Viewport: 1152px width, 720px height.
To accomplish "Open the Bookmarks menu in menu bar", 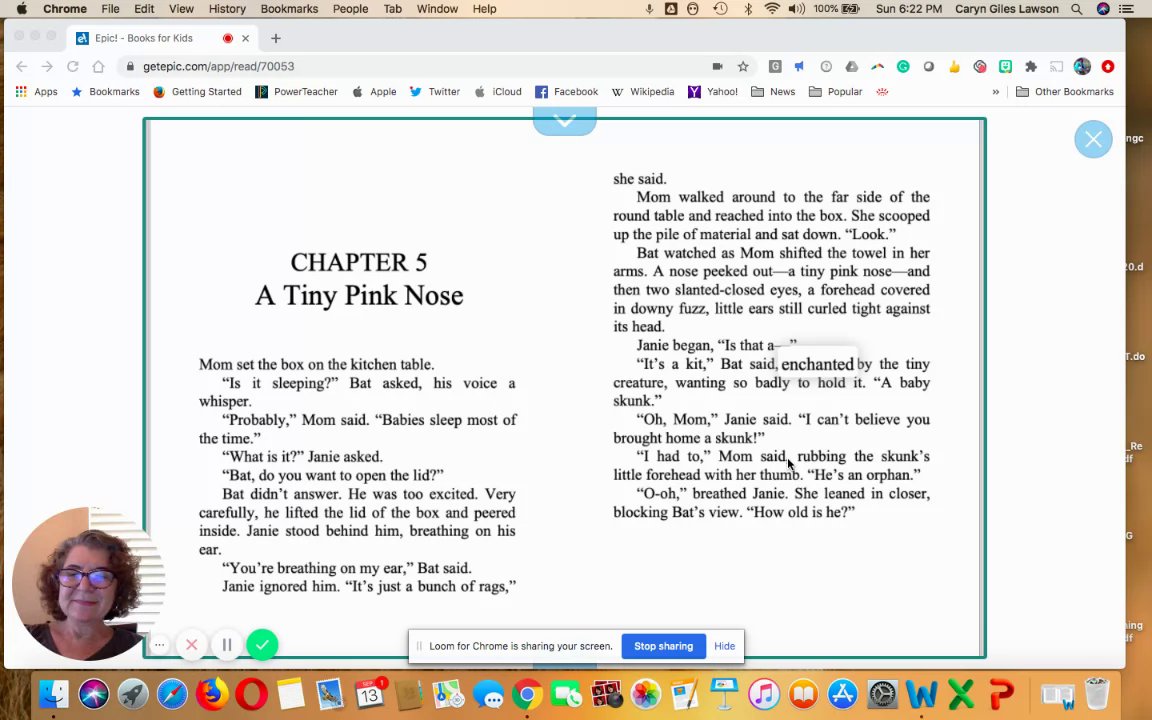I will (289, 9).
